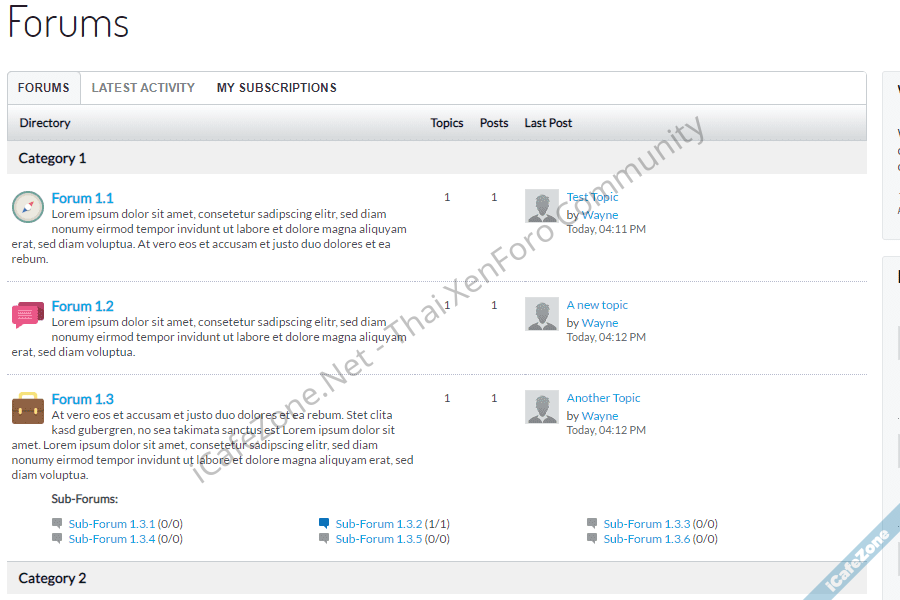Click the gray icon beside Sub-Forum 1.3.6

(592, 538)
